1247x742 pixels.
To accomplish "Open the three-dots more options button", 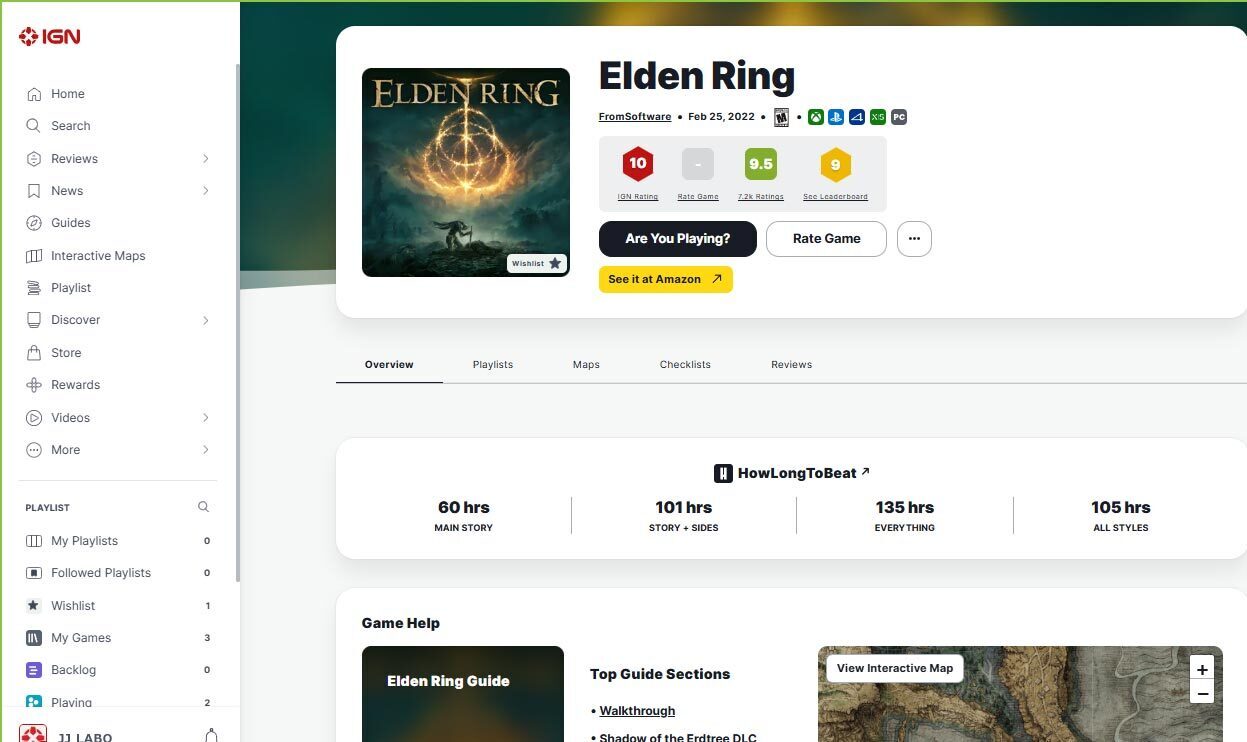I will tap(914, 239).
